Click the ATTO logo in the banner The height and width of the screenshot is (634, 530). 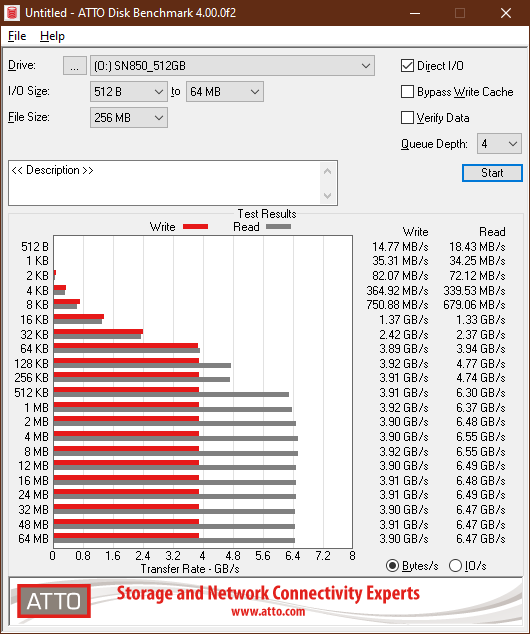[54, 601]
